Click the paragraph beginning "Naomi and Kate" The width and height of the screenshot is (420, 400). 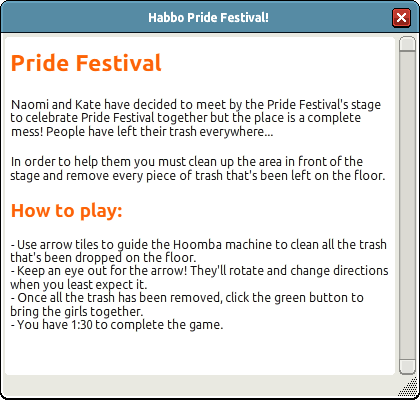point(196,118)
